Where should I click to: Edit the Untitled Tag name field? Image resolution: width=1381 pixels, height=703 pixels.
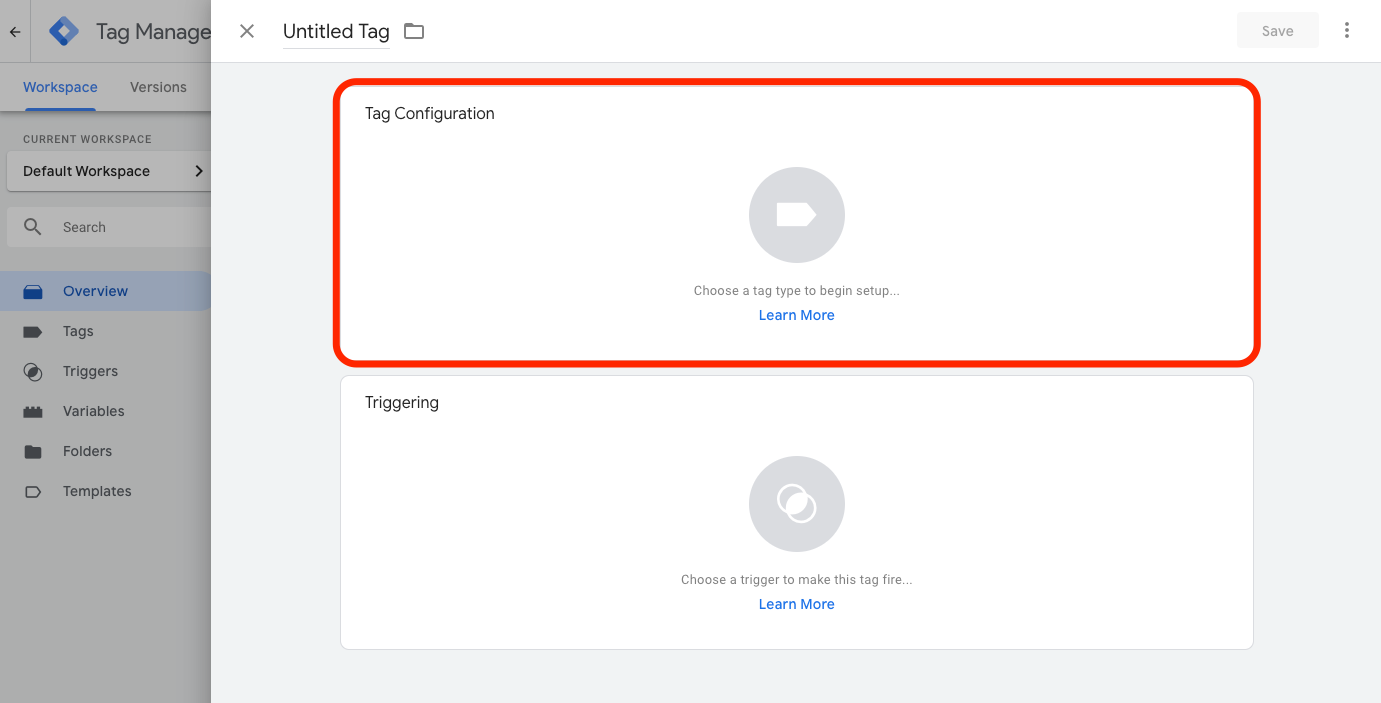(x=336, y=31)
